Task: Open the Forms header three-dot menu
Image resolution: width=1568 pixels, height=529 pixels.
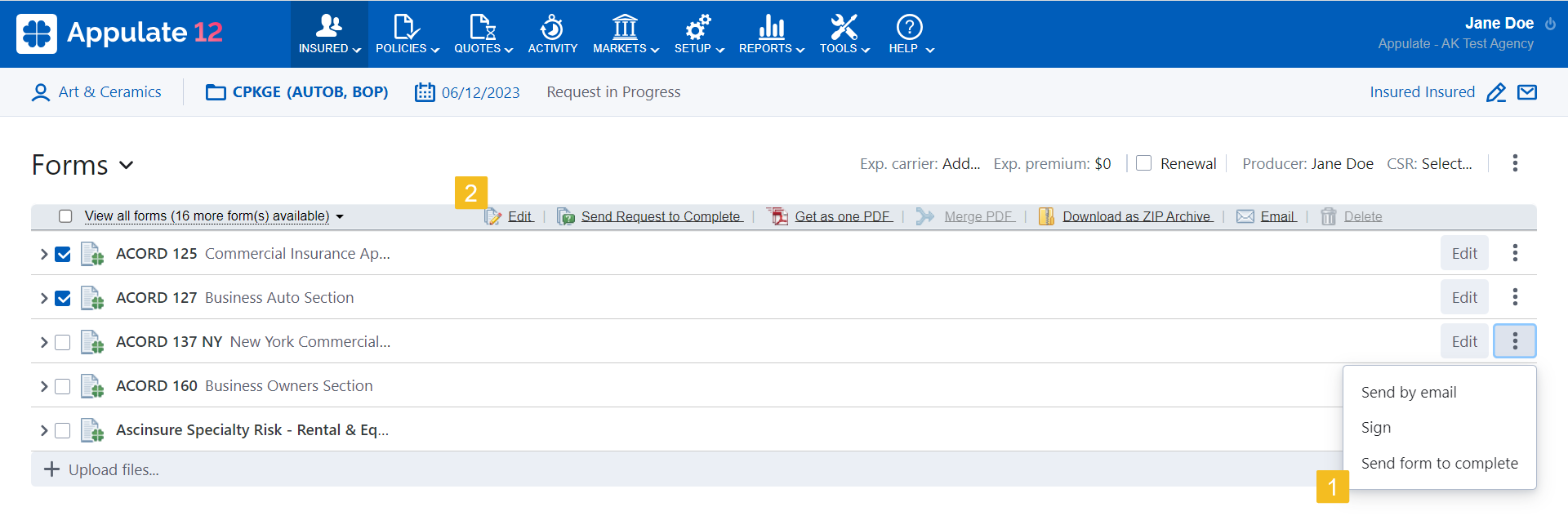Action: click(x=1515, y=163)
